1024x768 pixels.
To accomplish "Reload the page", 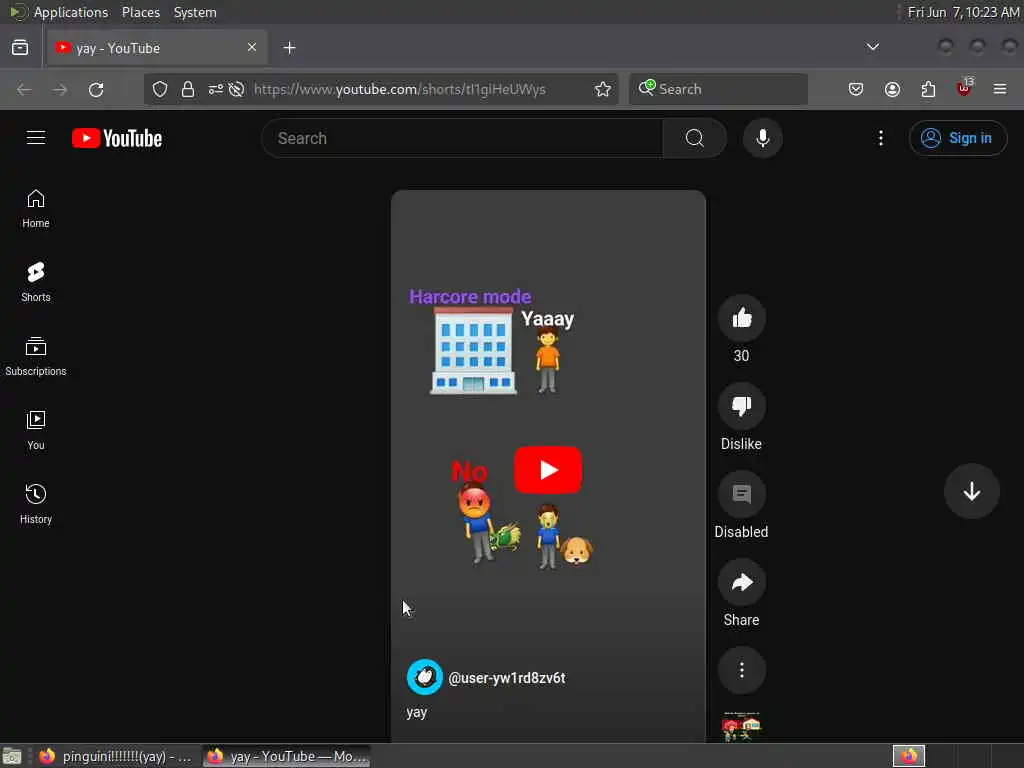I will (x=96, y=89).
